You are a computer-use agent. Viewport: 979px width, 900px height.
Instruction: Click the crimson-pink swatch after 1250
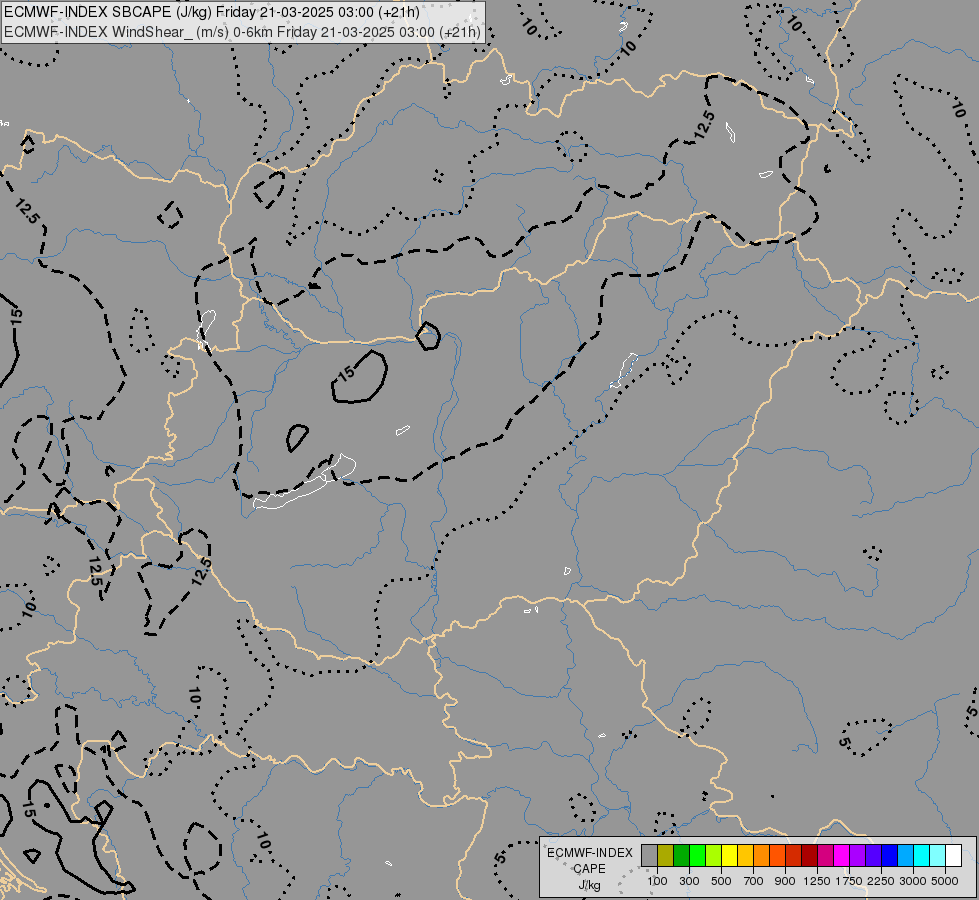point(825,855)
